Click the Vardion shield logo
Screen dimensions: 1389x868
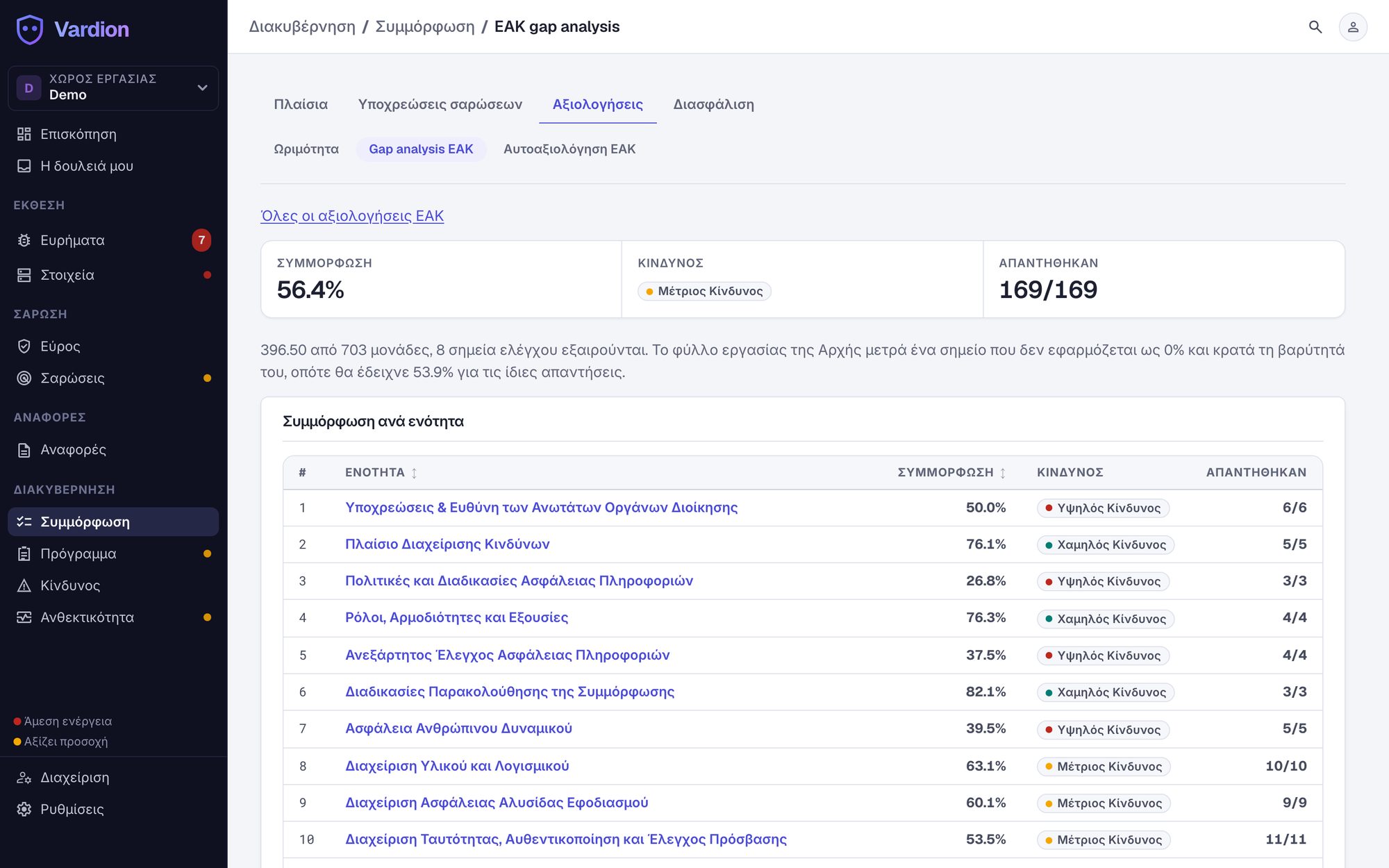(x=29, y=29)
